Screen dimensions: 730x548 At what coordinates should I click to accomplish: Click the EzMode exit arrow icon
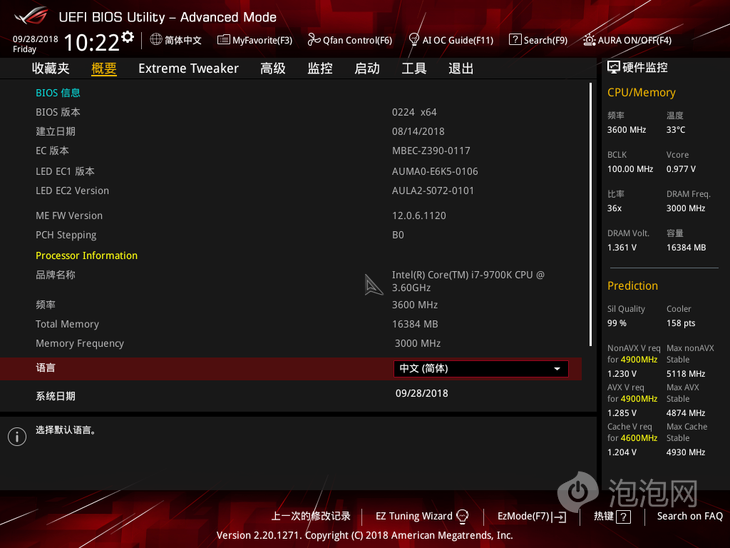[x=559, y=517]
